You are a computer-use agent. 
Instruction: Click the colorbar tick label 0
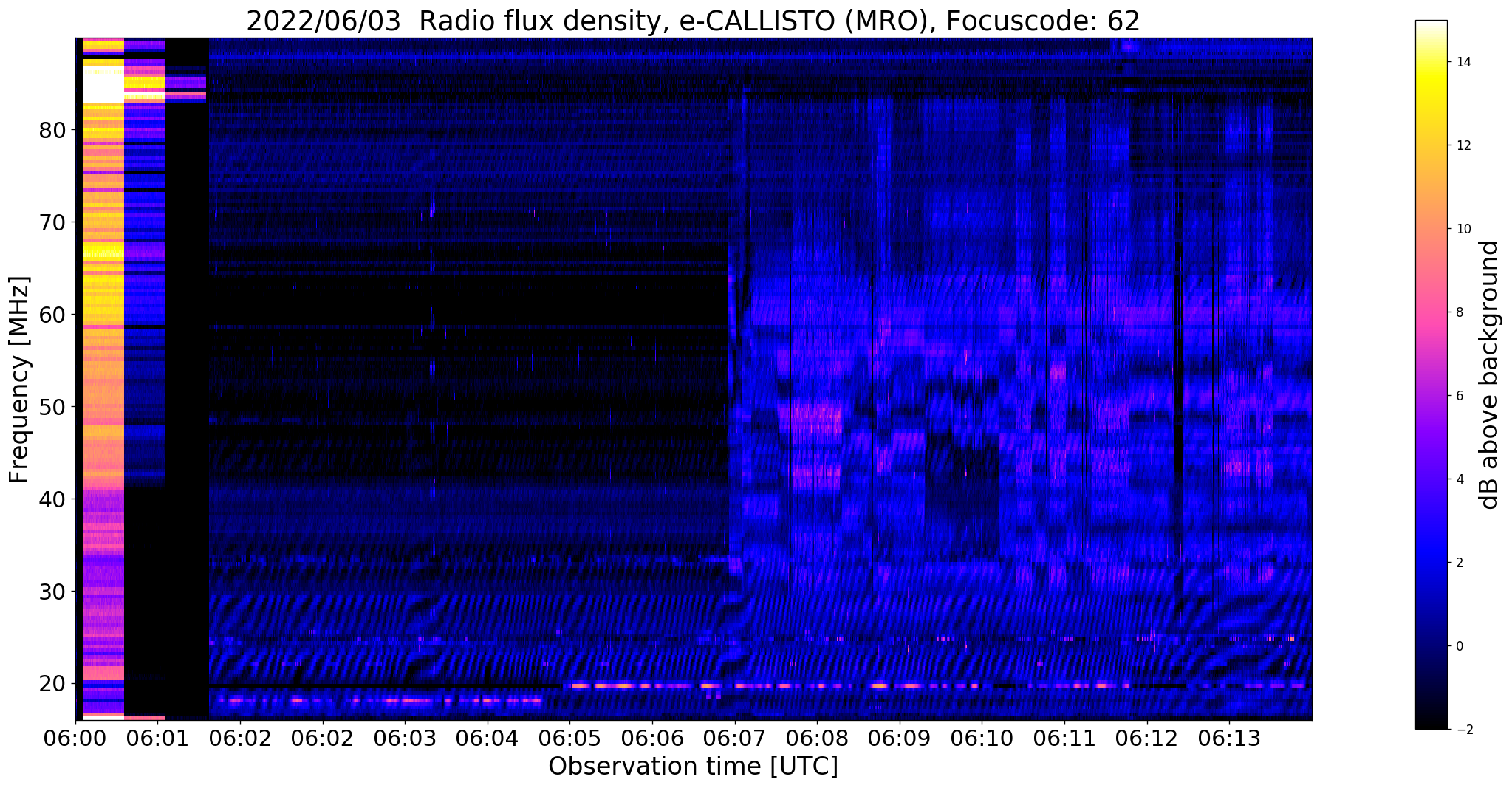1458,646
